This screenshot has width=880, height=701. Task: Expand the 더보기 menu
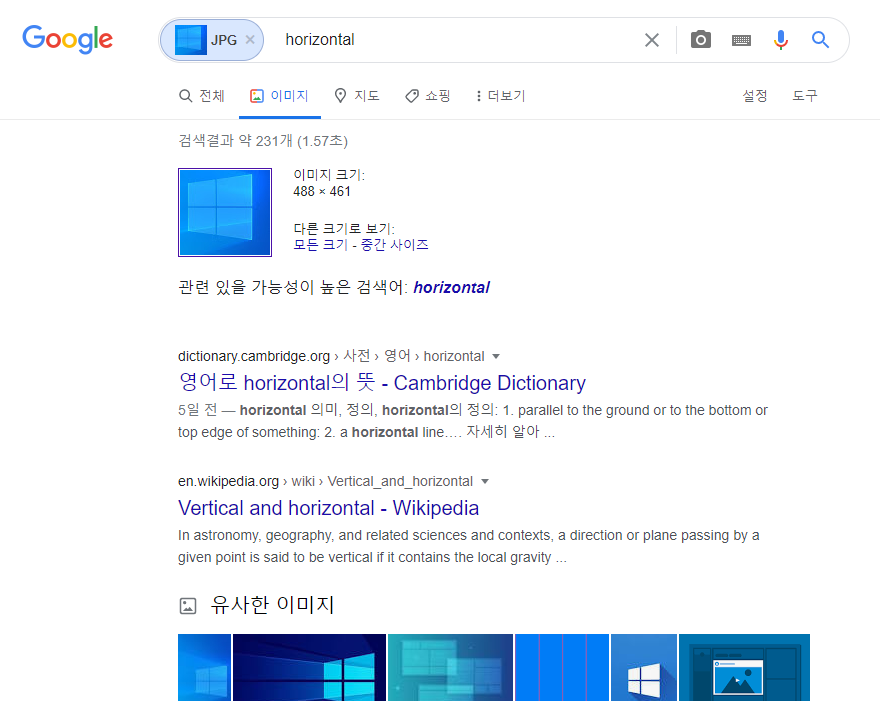click(501, 96)
